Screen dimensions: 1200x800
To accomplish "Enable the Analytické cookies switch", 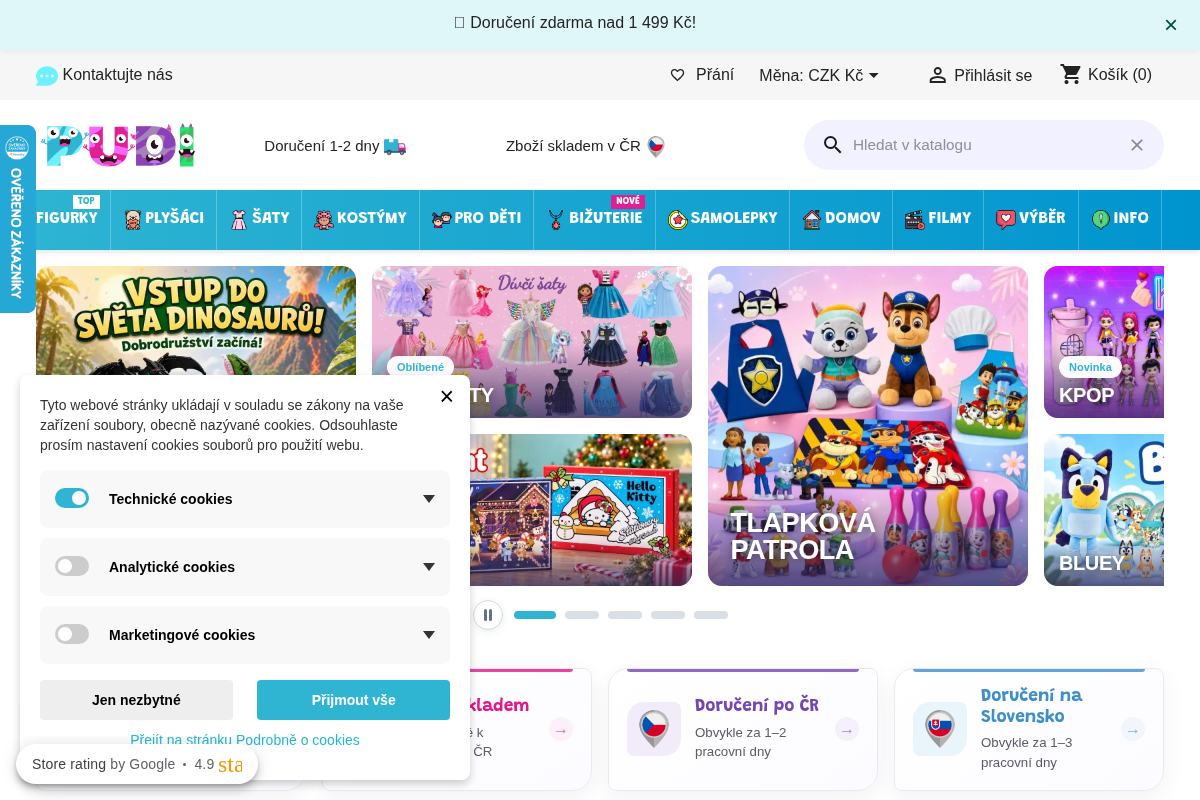I will click(72, 566).
